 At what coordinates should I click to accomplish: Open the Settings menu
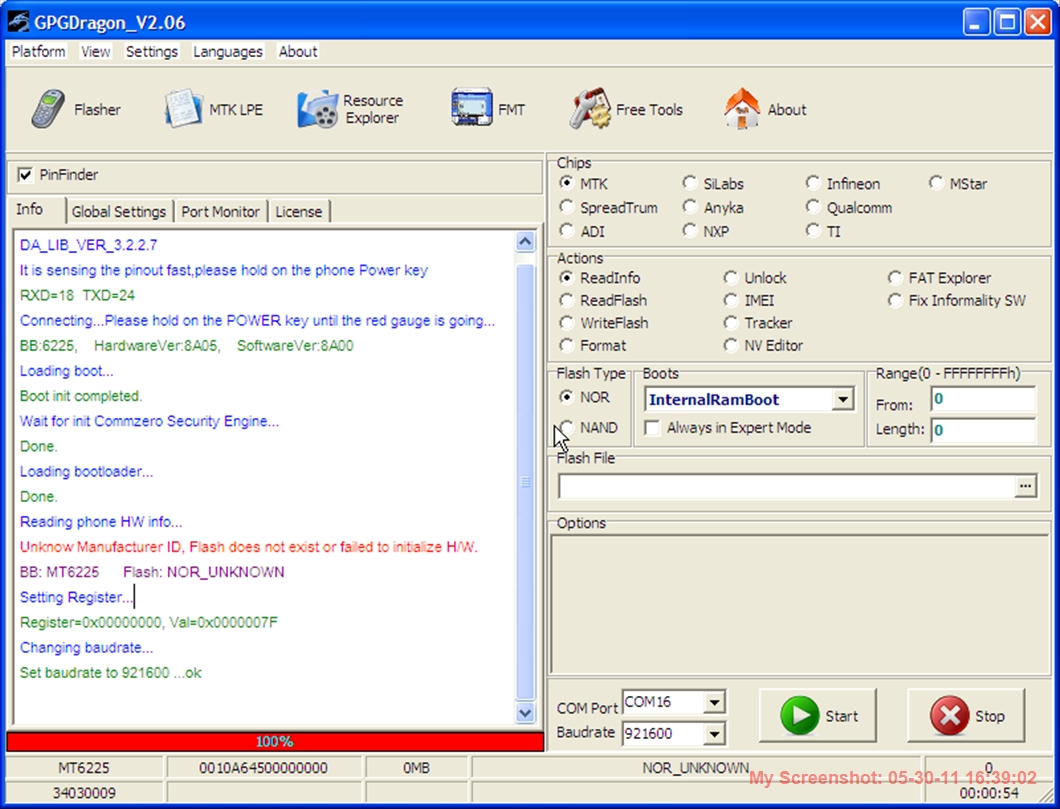151,51
